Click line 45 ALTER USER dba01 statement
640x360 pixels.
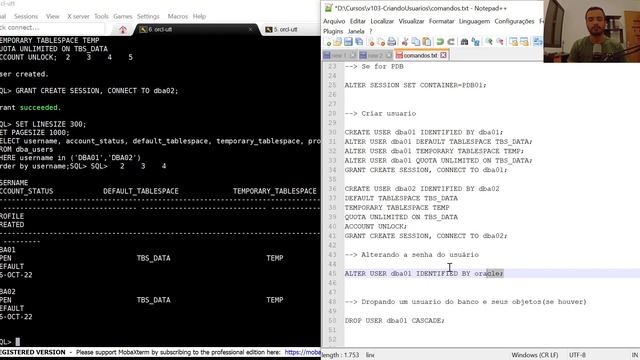(424, 273)
